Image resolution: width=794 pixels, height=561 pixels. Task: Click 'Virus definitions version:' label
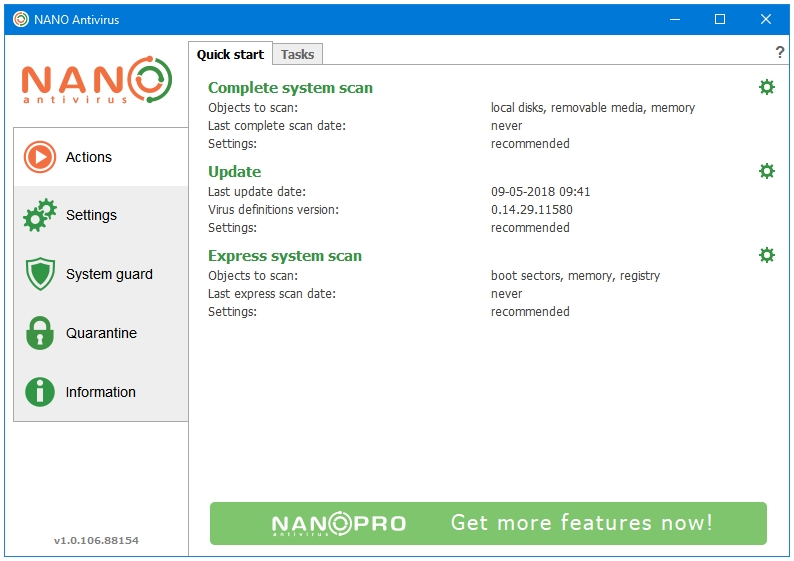click(x=273, y=210)
